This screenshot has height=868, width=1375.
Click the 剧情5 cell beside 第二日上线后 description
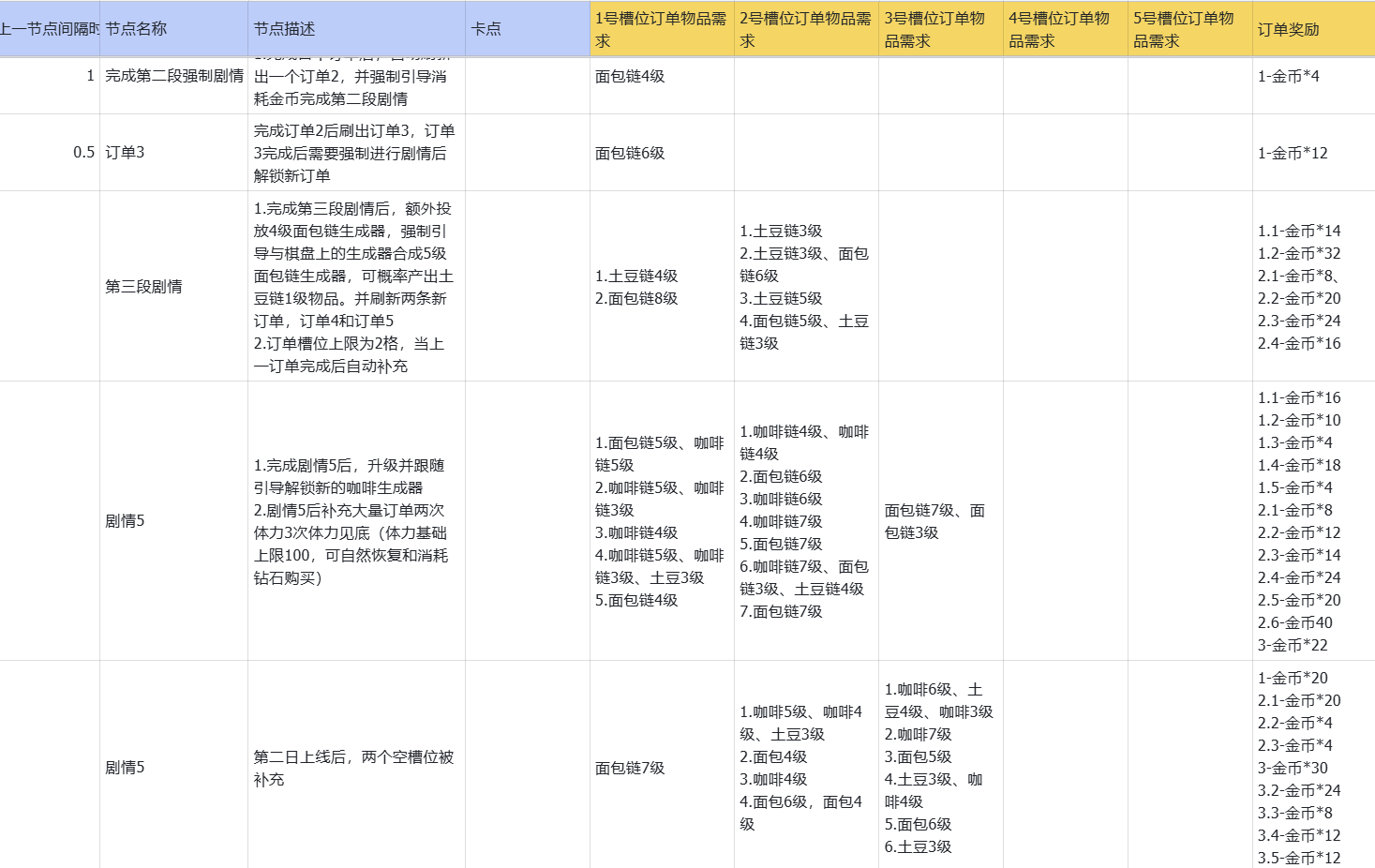coord(173,767)
